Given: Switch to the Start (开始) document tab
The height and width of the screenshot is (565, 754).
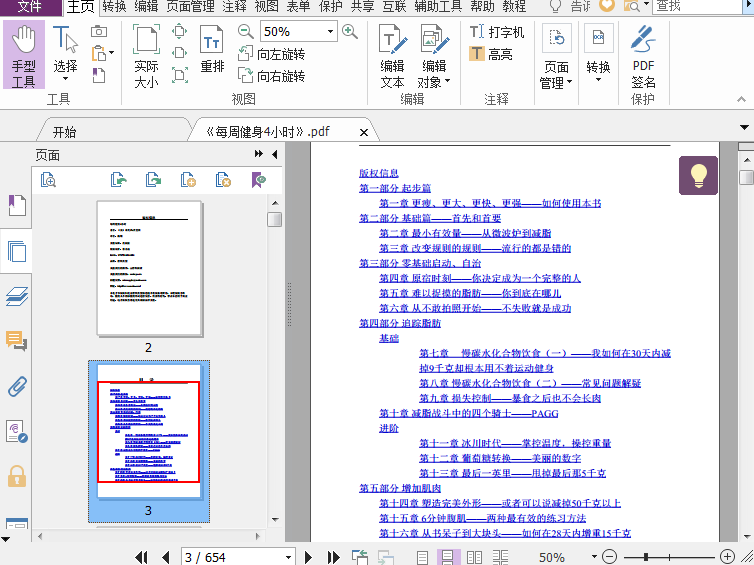Looking at the screenshot, I should 64,131.
